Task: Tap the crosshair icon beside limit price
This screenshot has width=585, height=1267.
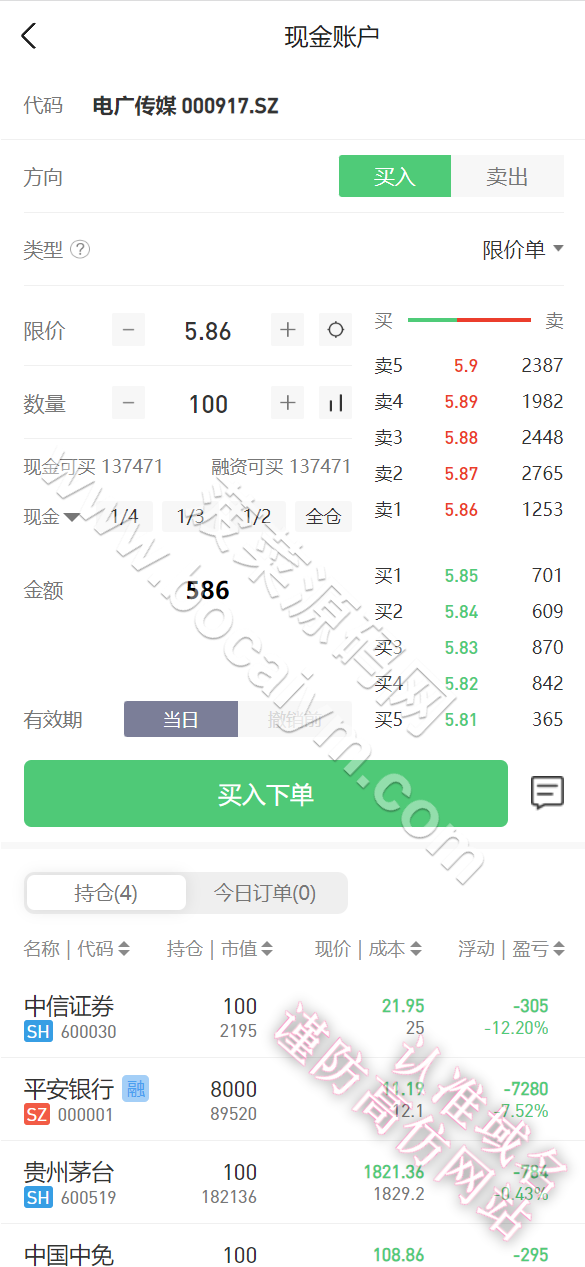Action: click(336, 330)
